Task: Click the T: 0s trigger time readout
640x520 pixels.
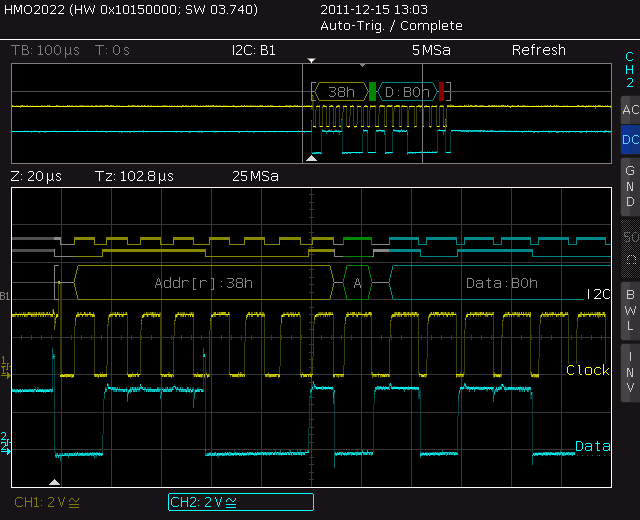Action: 112,50
